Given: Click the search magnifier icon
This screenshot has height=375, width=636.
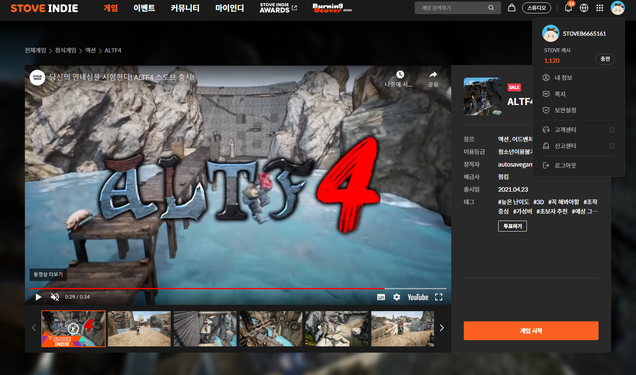Looking at the screenshot, I should (491, 8).
